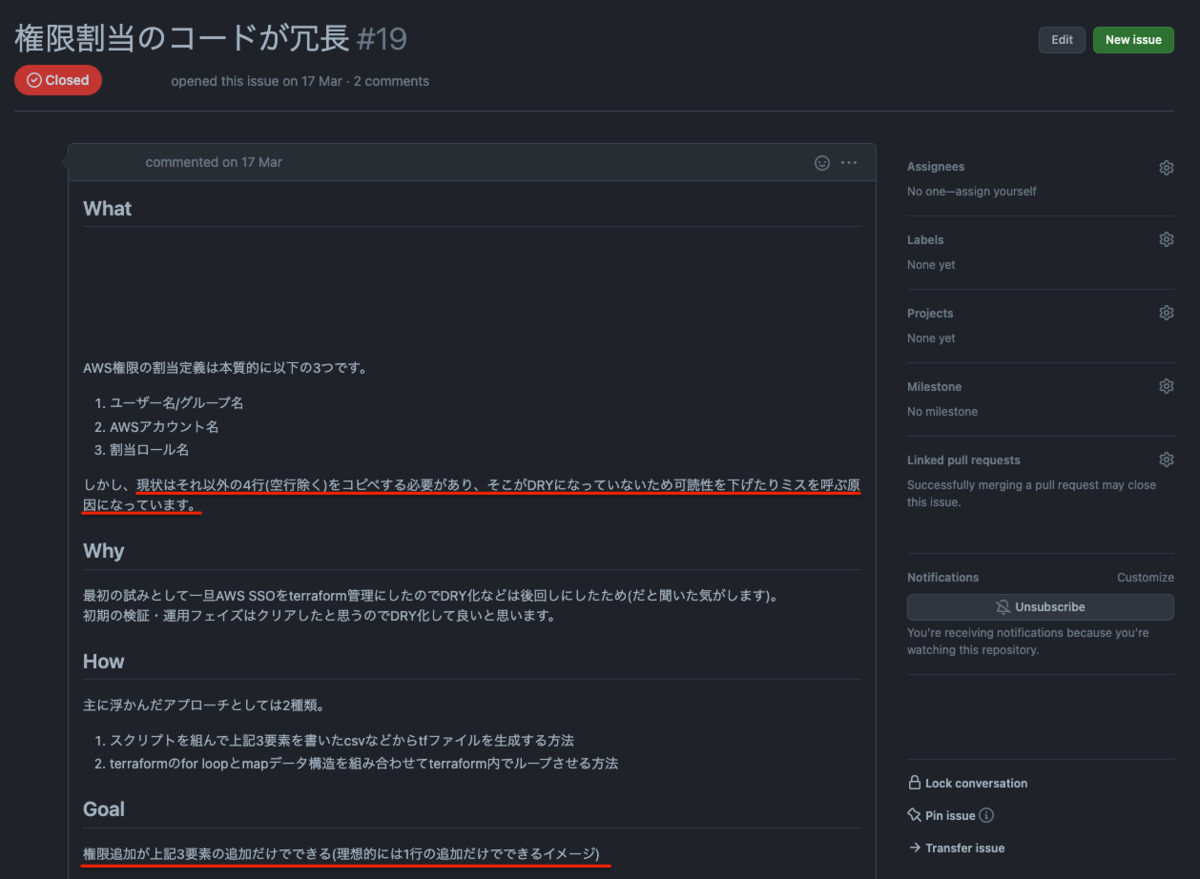
Task: Open the Labels settings gear
Action: pyautogui.click(x=1166, y=239)
